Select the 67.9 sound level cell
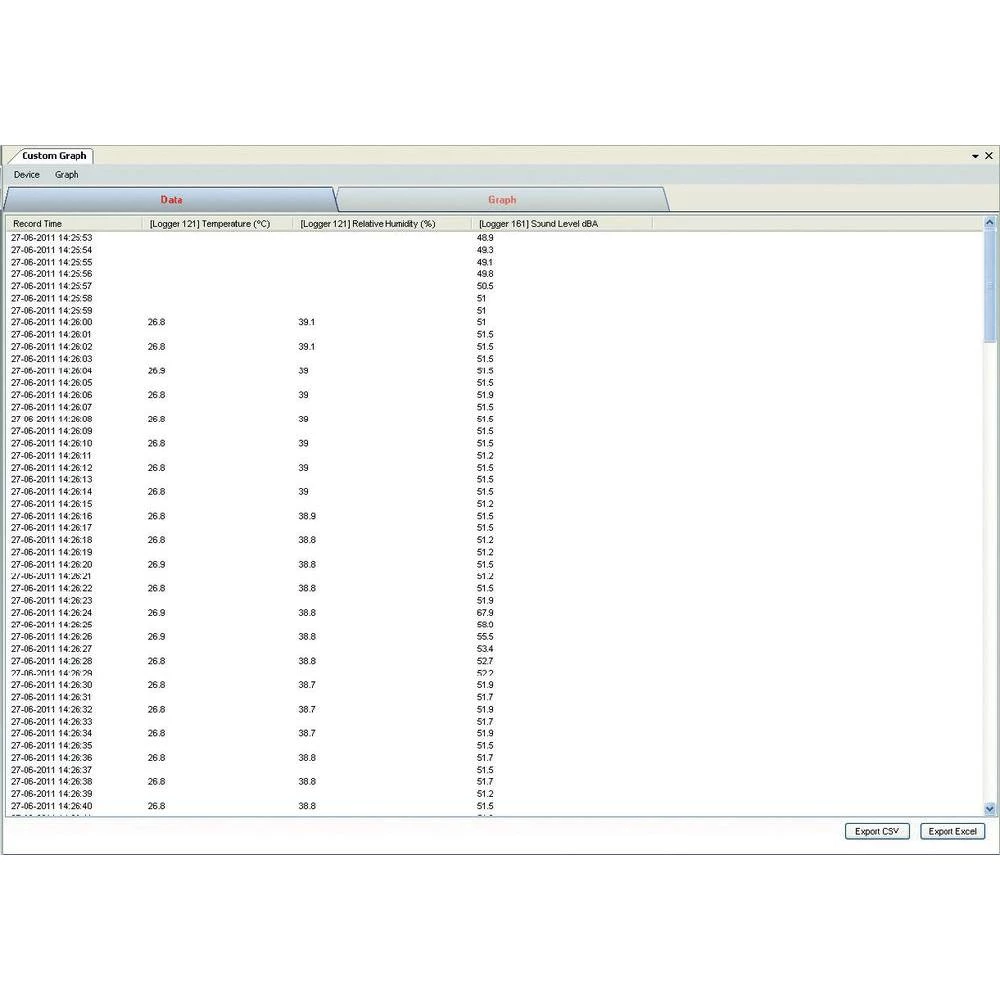This screenshot has width=1000, height=1000. (x=485, y=613)
